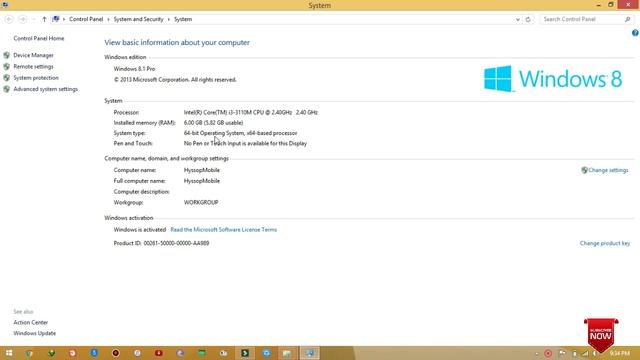Click the shield icon beside Advanced system settings
The height and width of the screenshot is (360, 640).
(7, 89)
